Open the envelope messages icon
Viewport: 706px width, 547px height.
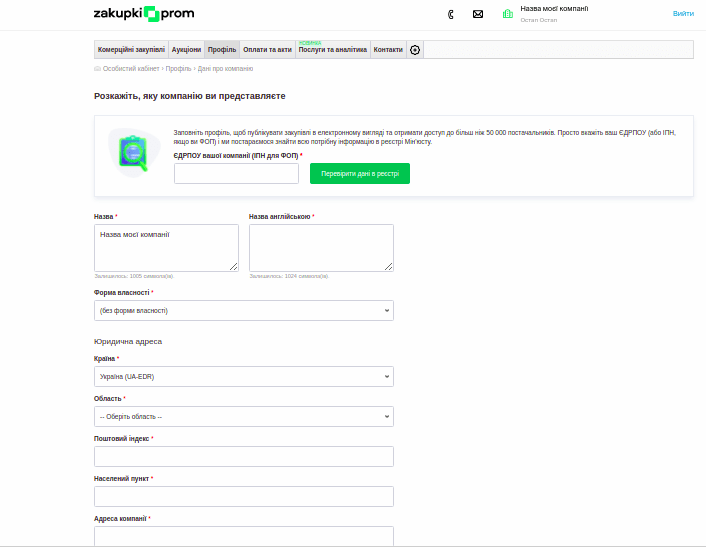[478, 14]
